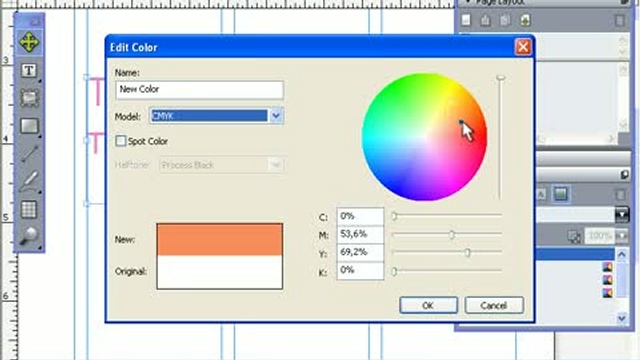Click the Yellow slider handle

(468, 253)
